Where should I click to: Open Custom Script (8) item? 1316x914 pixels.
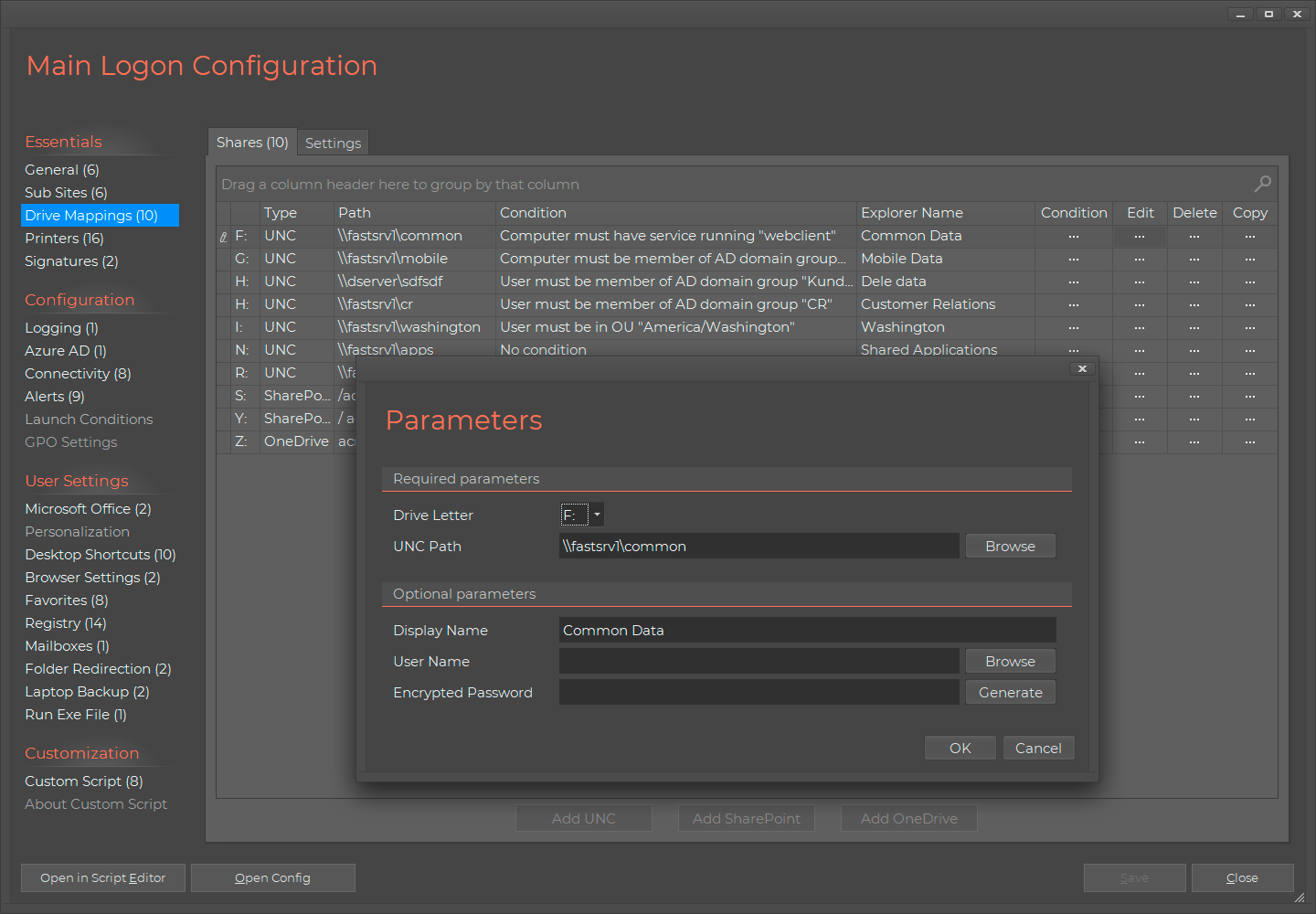[84, 781]
